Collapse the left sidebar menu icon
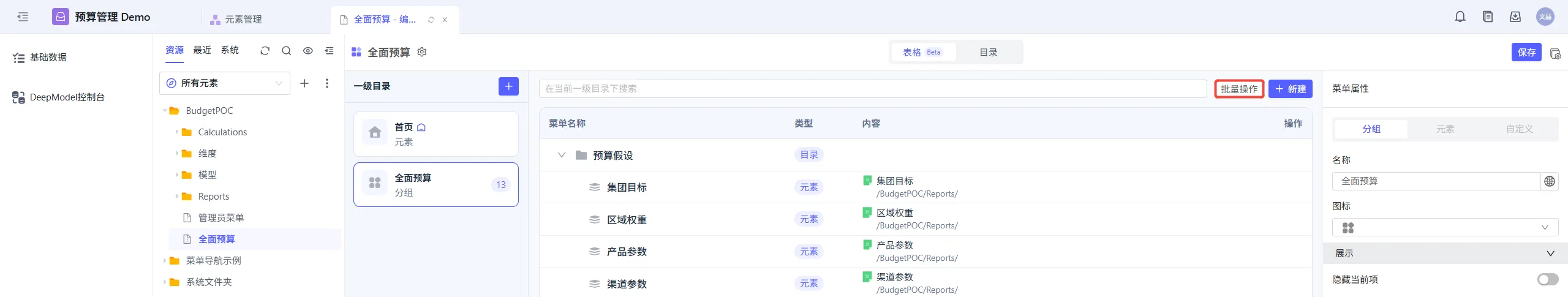Image resolution: width=1568 pixels, height=297 pixels. point(23,17)
